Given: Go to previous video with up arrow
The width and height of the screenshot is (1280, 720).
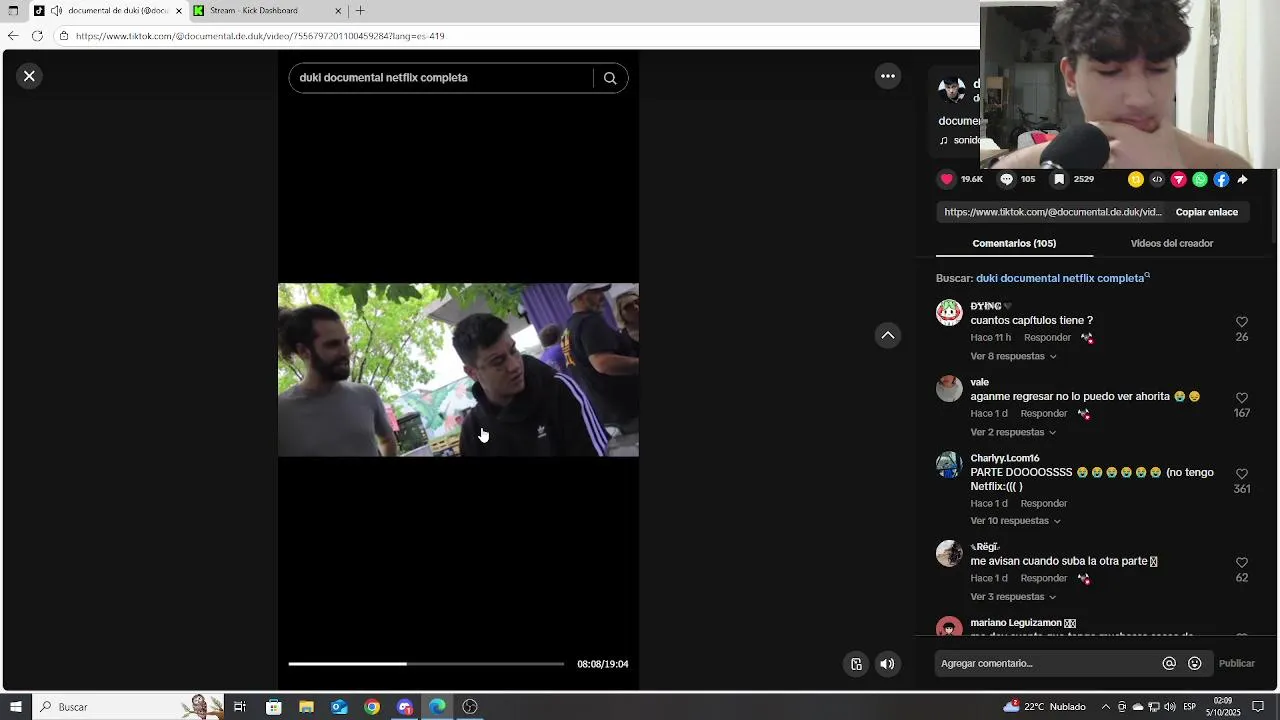Looking at the screenshot, I should pos(888,335).
